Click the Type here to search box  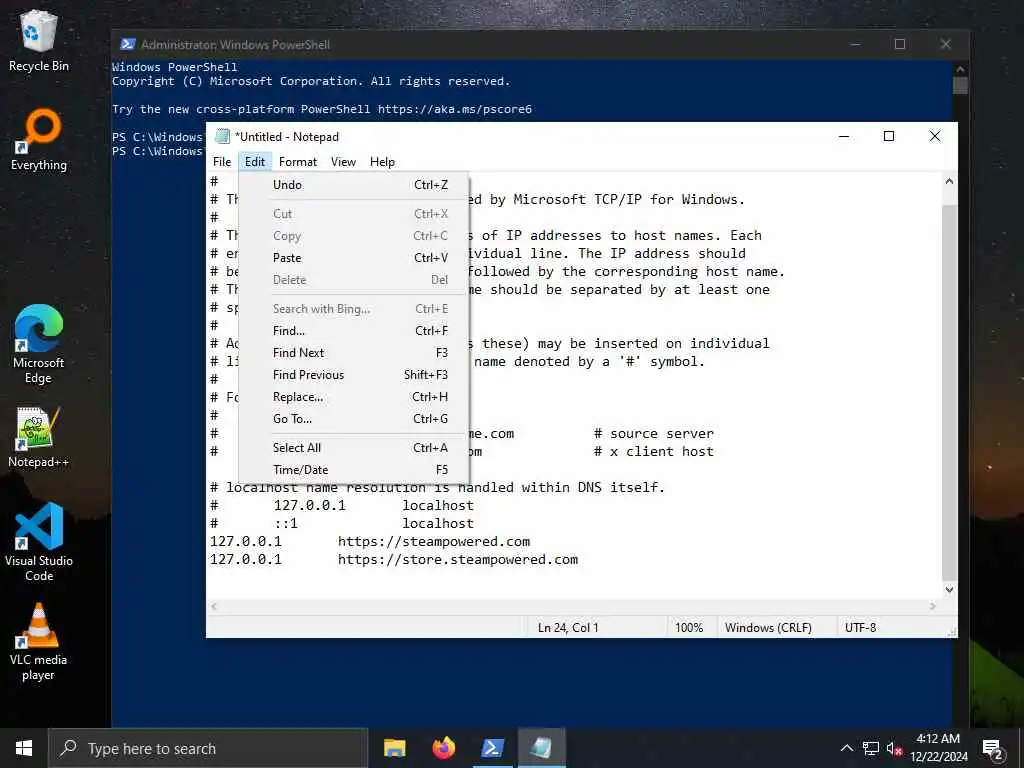(208, 748)
